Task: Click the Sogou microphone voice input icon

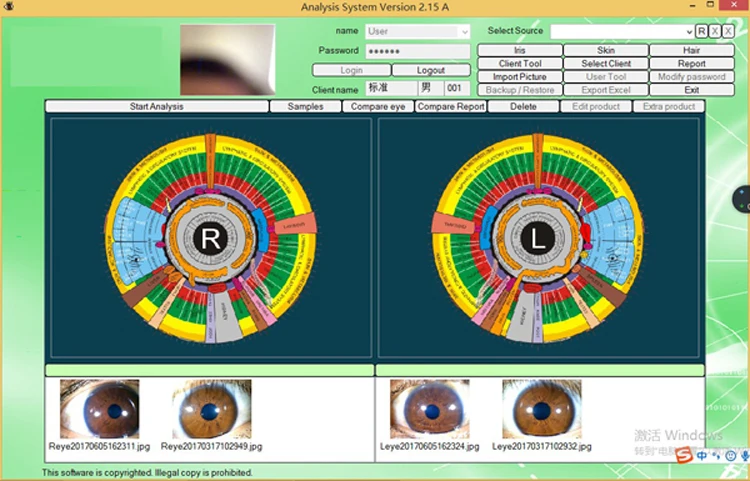Action: (745, 456)
